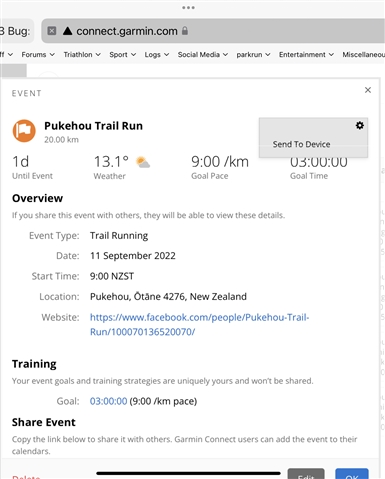Click the 11 September 2022 date value
Viewport: 385px width, 479px height.
click(x=133, y=256)
